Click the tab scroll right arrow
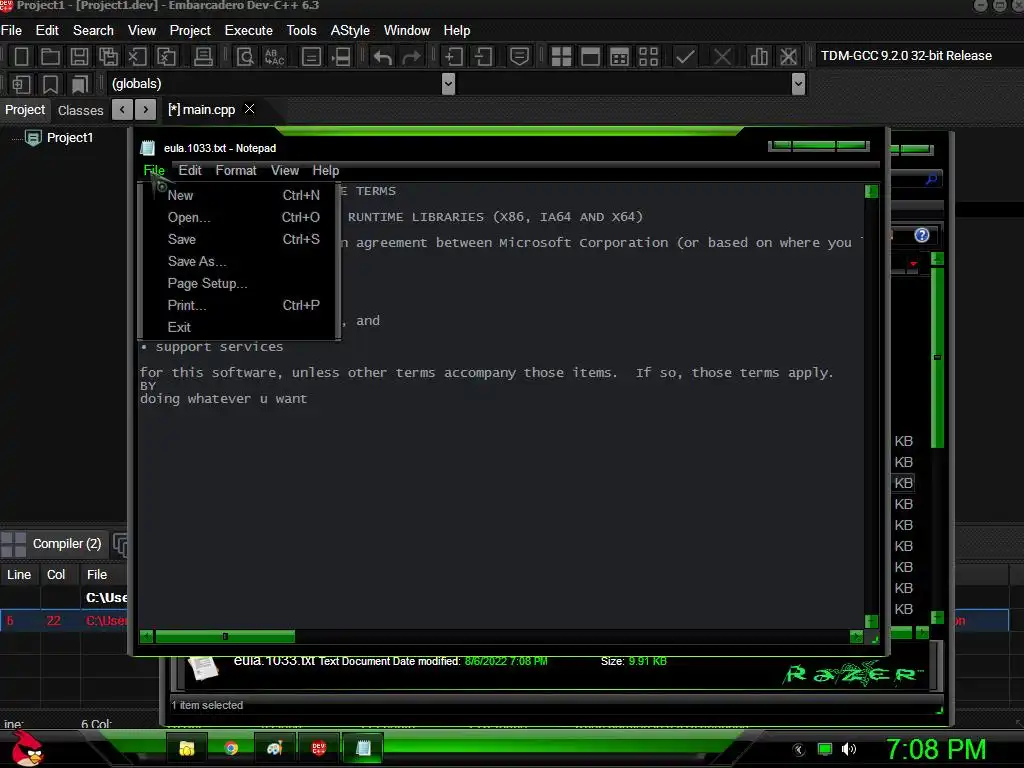 [x=146, y=110]
